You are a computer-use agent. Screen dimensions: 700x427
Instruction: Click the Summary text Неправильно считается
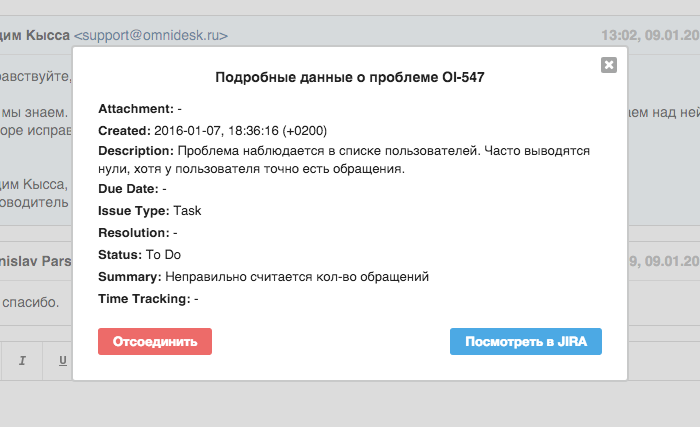click(297, 277)
